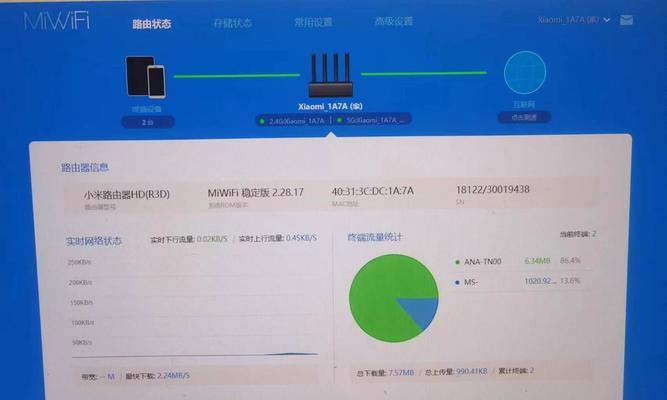Open the mail envelope messages icon
Screen dimensions: 667x400
click(626, 20)
